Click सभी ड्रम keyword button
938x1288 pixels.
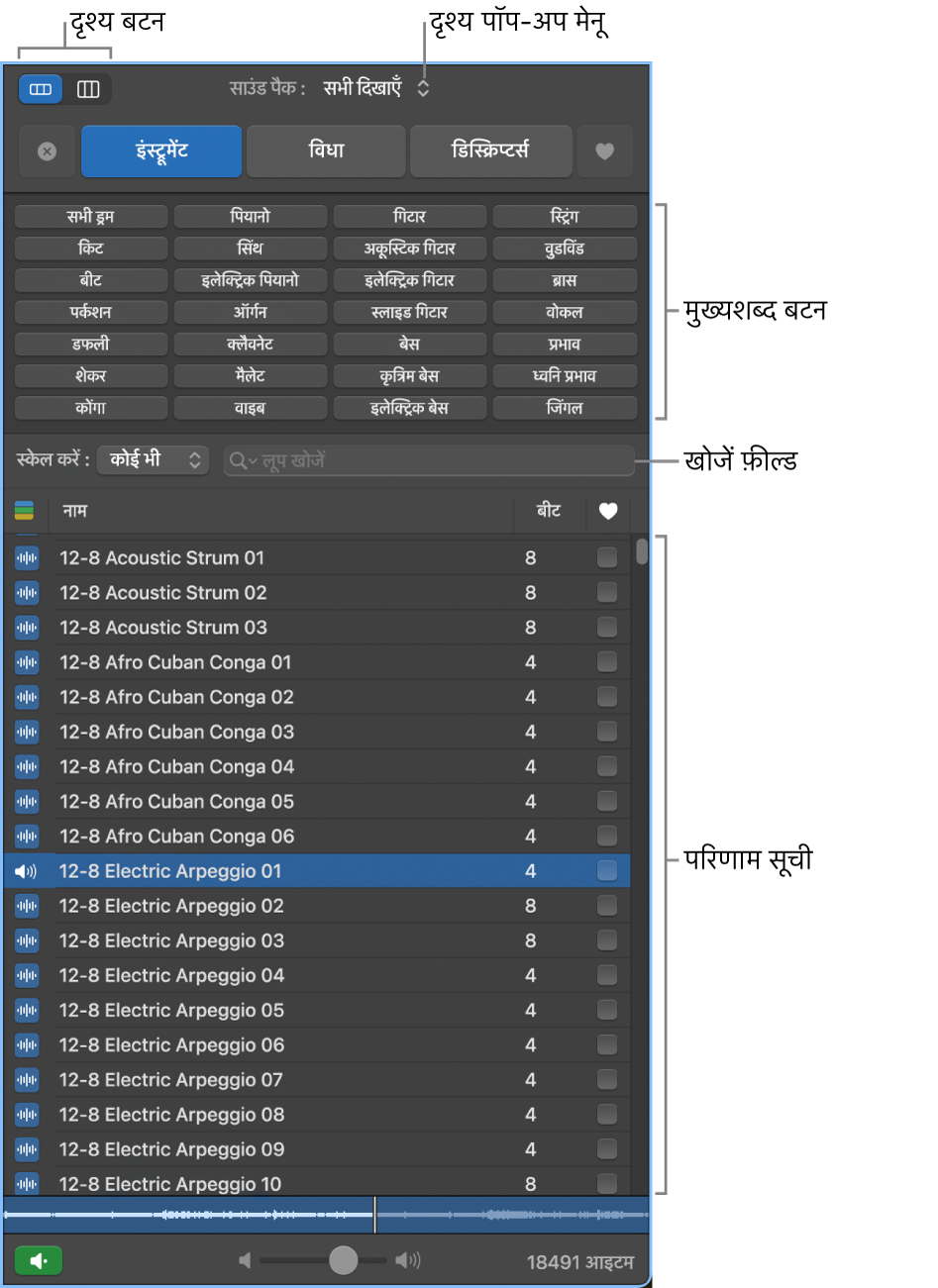[91, 217]
